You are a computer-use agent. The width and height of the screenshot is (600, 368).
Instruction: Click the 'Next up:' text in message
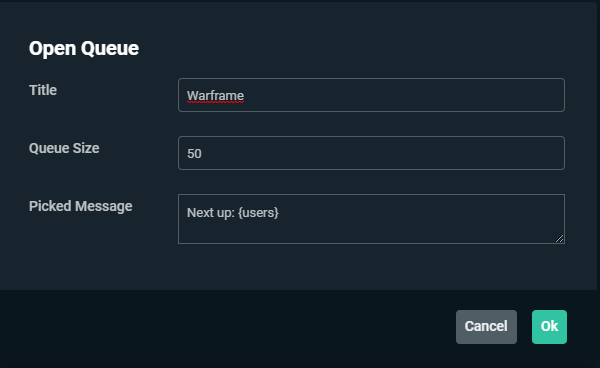point(210,212)
